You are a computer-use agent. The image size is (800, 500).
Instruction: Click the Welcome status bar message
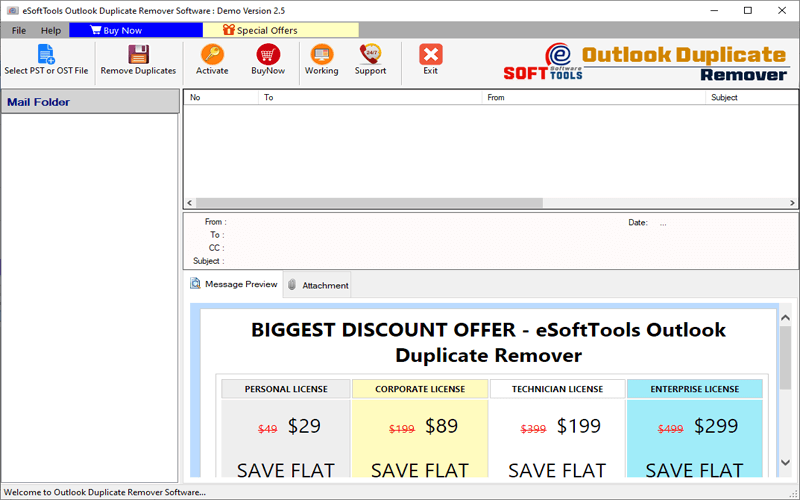tap(105, 492)
